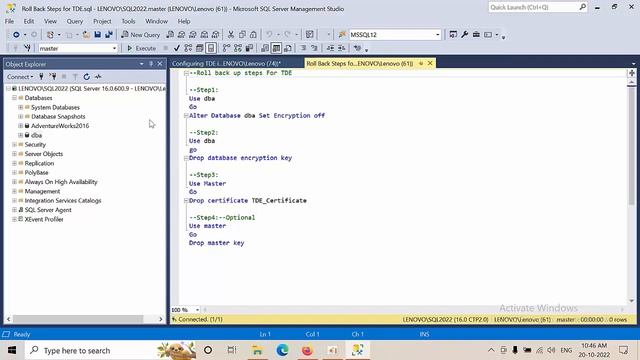Select the XEvent Profiler node

[44, 219]
